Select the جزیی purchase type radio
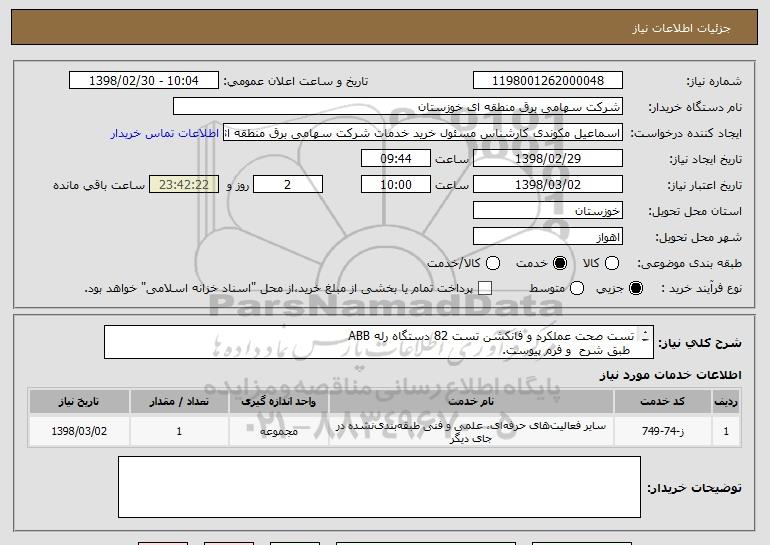The height and width of the screenshot is (545, 770). click(x=652, y=289)
